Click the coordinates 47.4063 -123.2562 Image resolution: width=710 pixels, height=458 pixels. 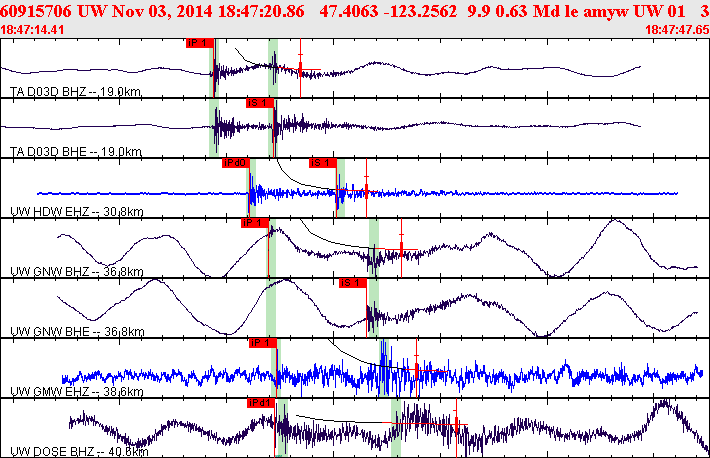[x=388, y=11]
